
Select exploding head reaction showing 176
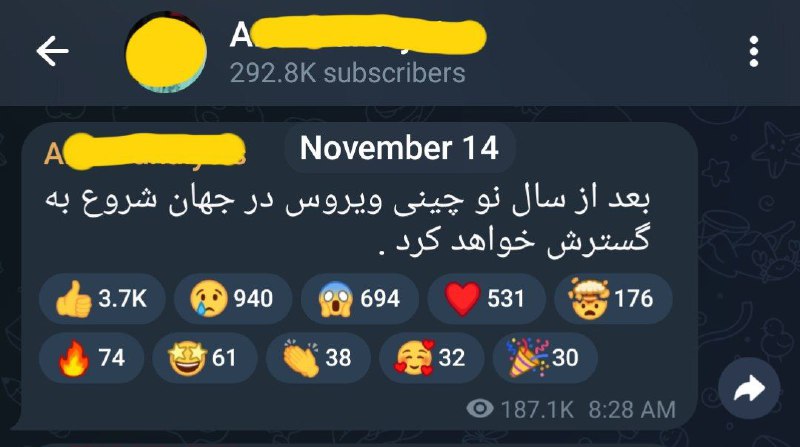(613, 299)
